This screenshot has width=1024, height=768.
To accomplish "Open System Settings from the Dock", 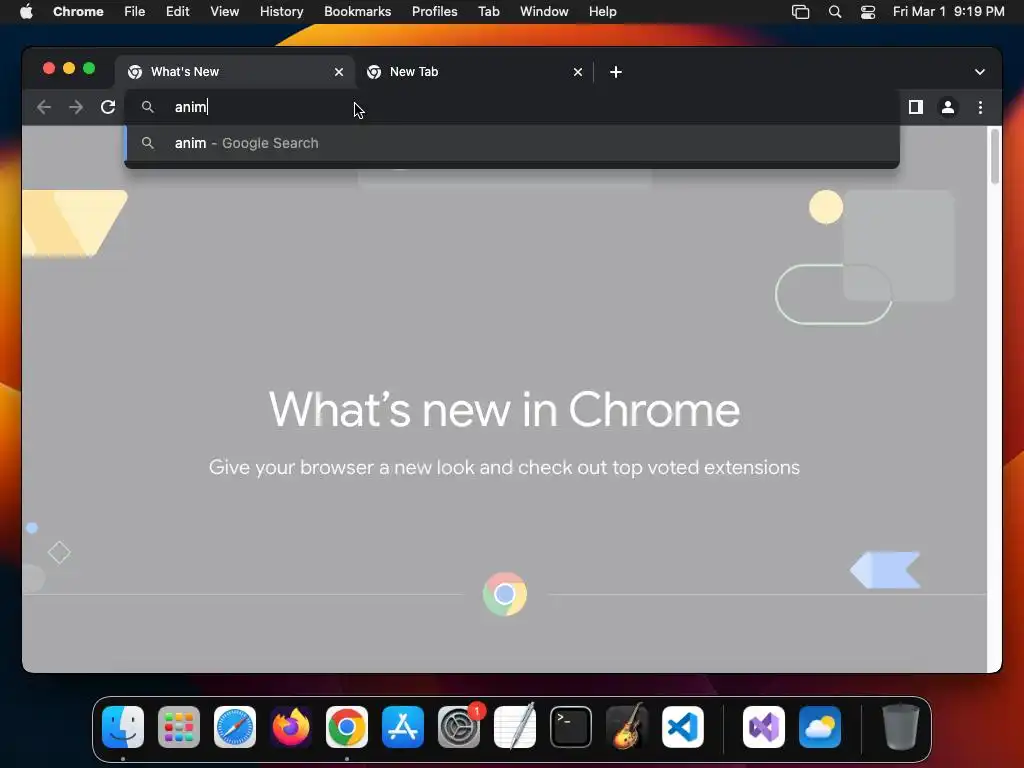I will [459, 727].
